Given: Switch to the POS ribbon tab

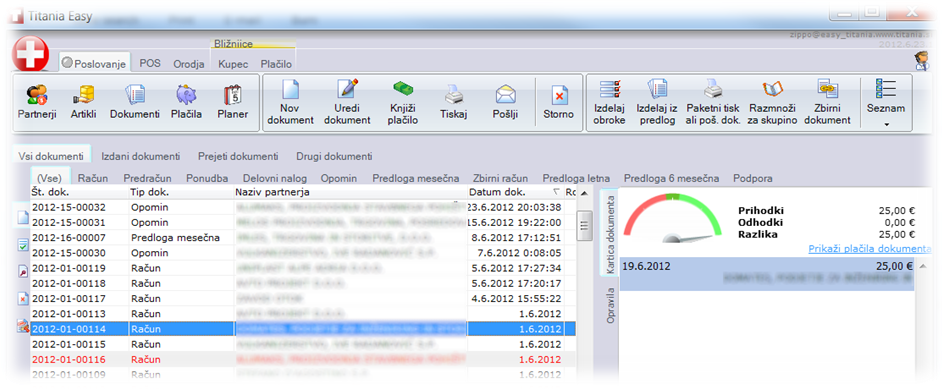Looking at the screenshot, I should (150, 63).
